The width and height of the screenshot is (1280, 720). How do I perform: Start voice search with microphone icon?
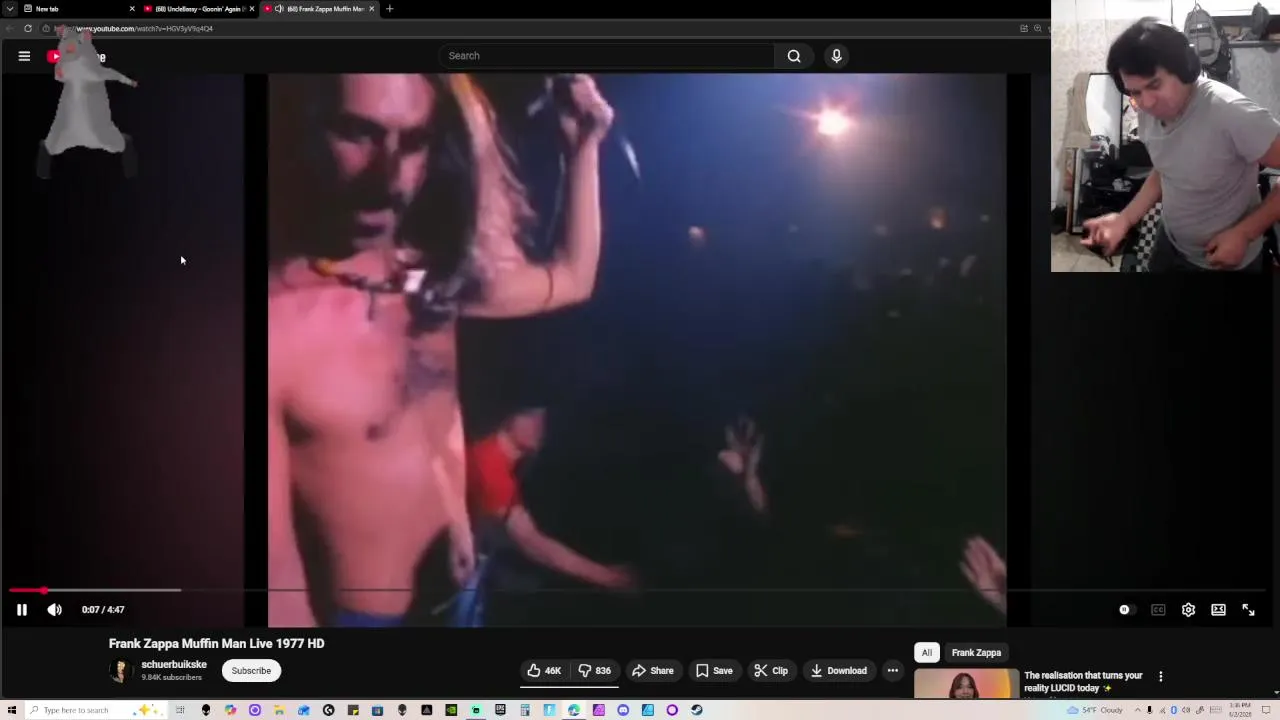(x=837, y=56)
